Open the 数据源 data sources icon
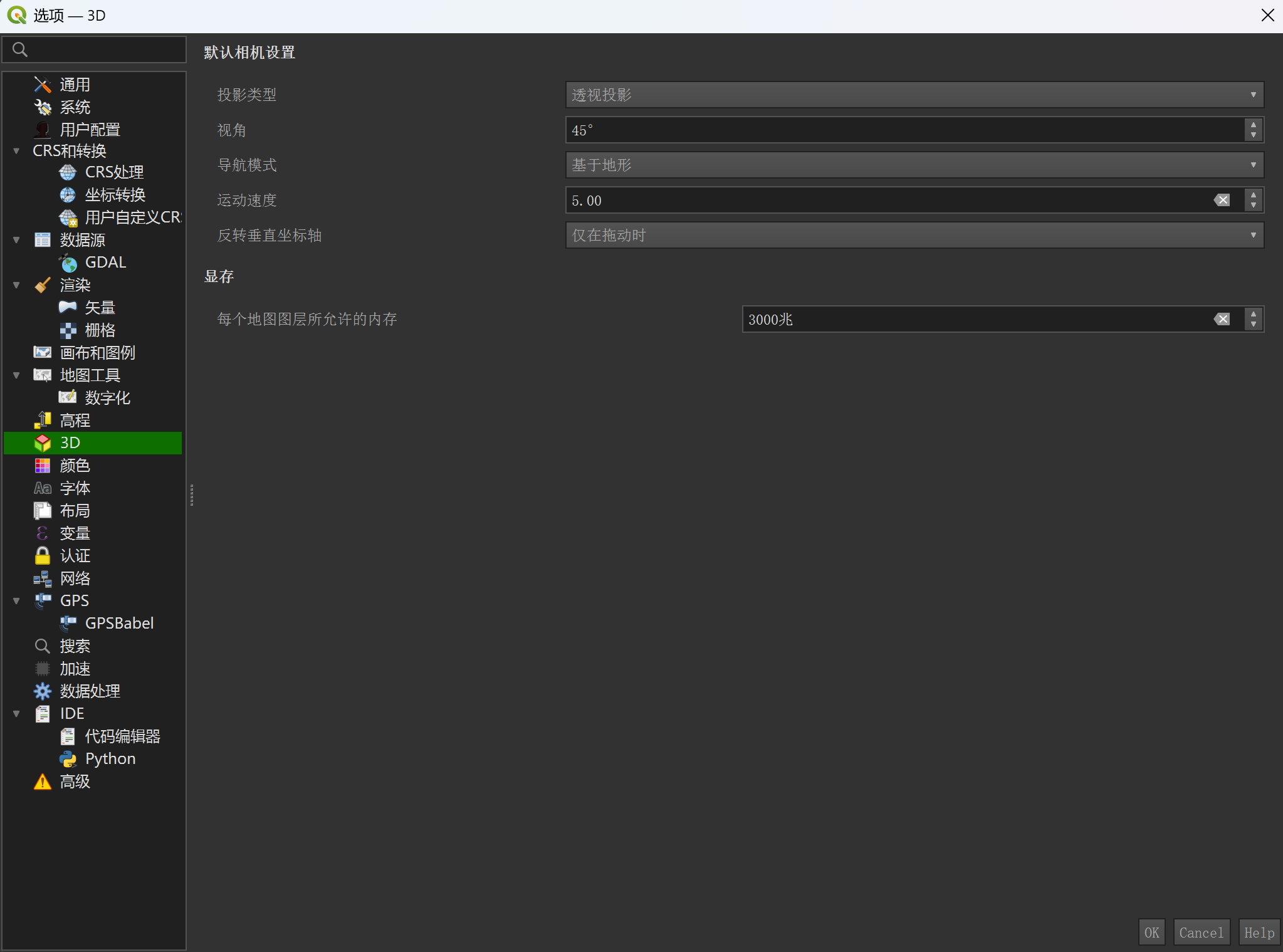1283x952 pixels. [43, 240]
